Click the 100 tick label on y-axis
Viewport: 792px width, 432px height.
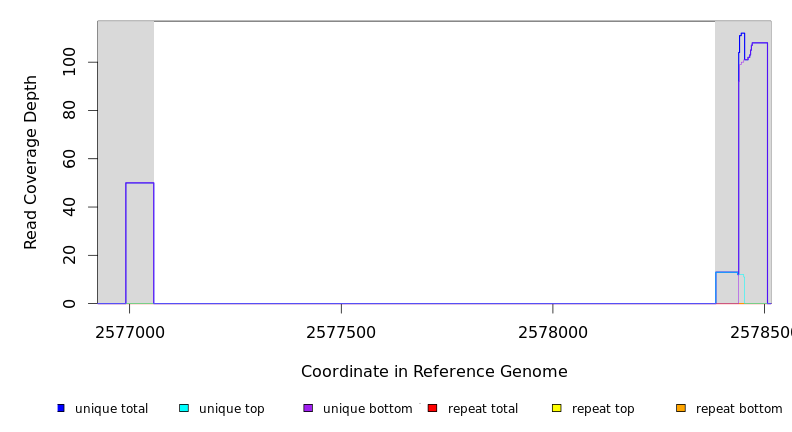69,62
